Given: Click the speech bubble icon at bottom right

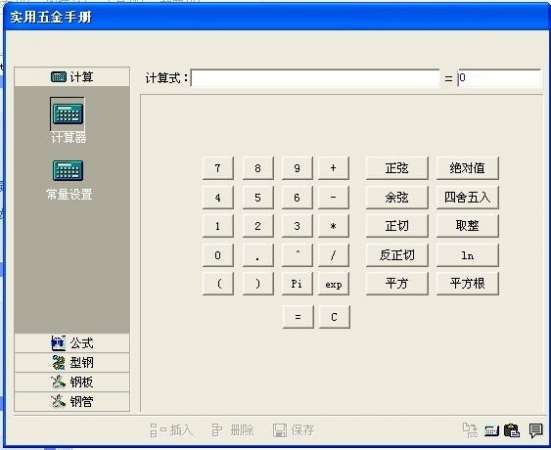Looking at the screenshot, I should point(536,430).
